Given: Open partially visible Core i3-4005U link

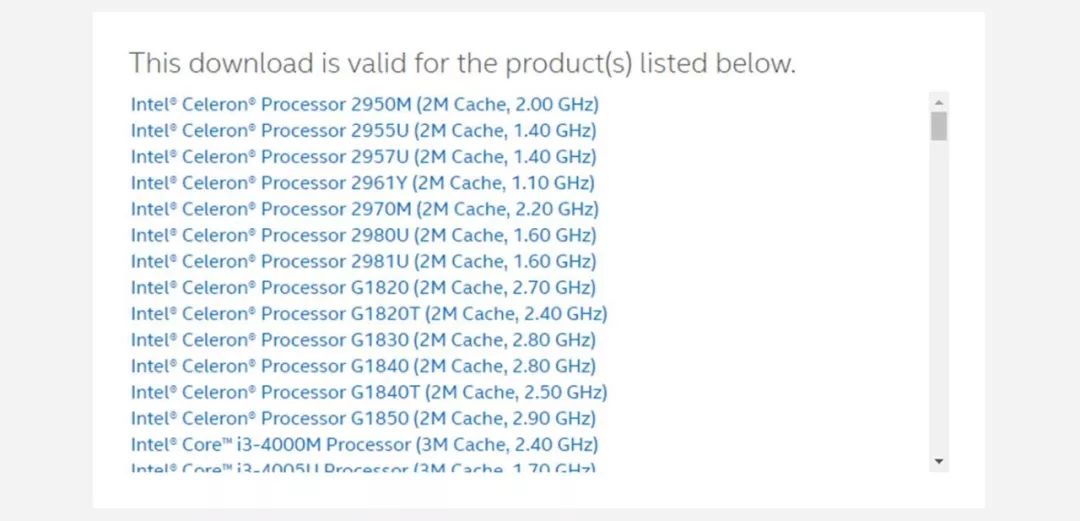Looking at the screenshot, I should pos(364,467).
